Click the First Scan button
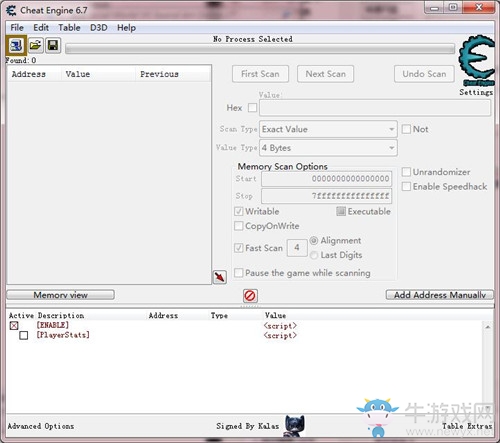The width and height of the screenshot is (500, 443). (260, 74)
